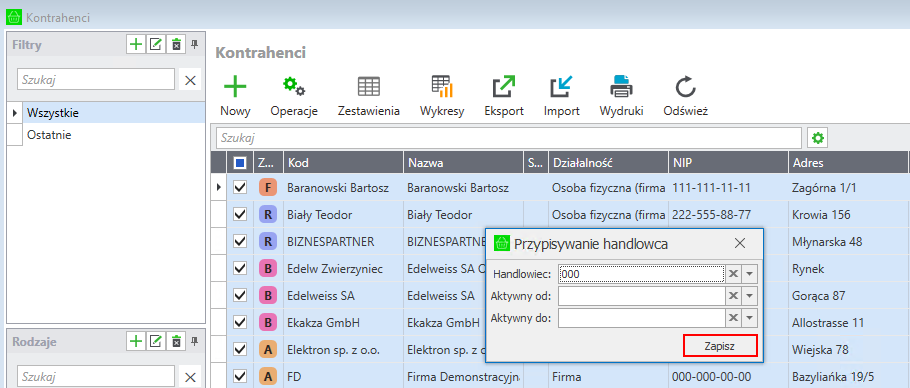Open the Aktywny od dropdown arrow
The image size is (910, 388).
[x=750, y=296]
